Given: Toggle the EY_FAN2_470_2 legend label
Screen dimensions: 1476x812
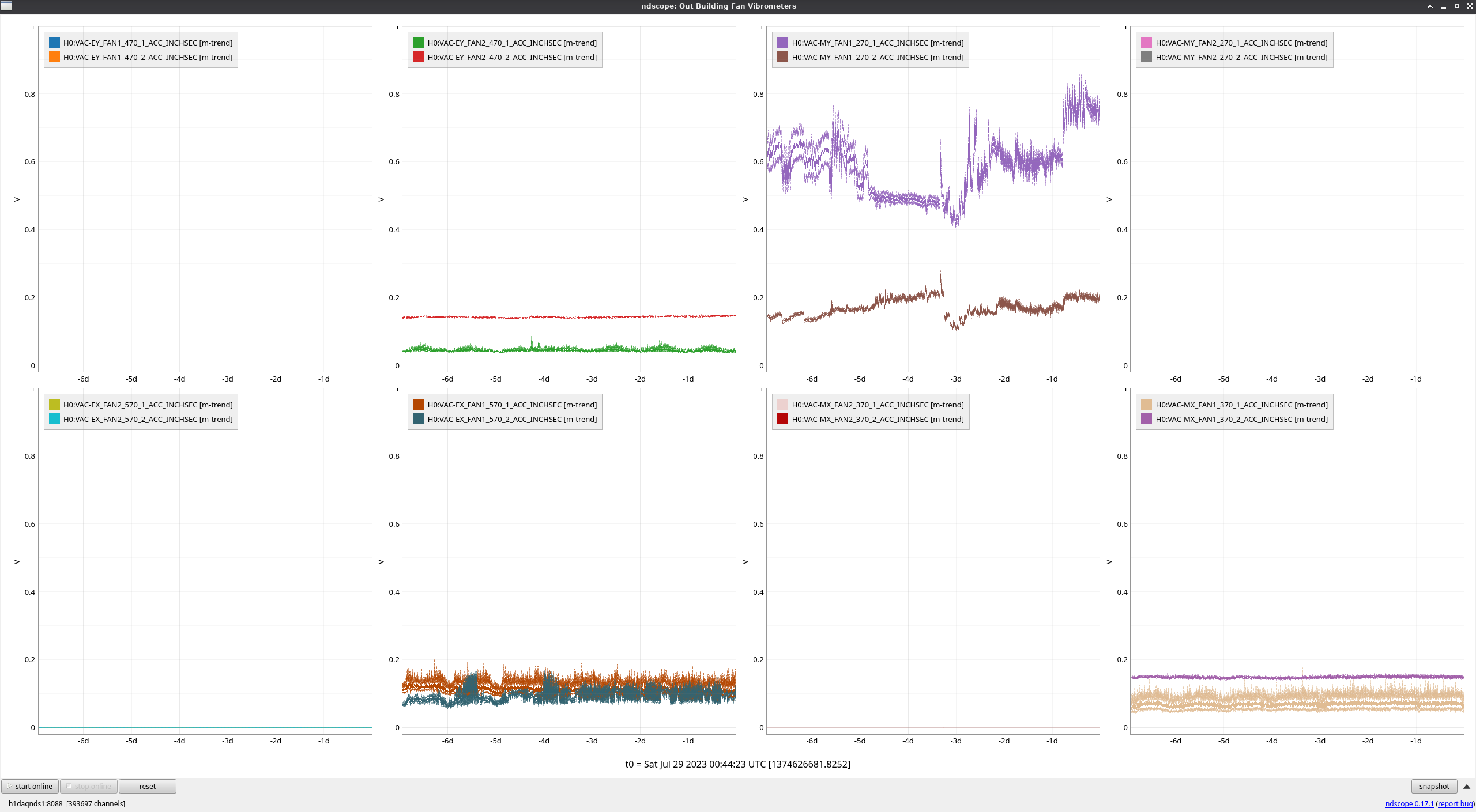Looking at the screenshot, I should (x=511, y=57).
